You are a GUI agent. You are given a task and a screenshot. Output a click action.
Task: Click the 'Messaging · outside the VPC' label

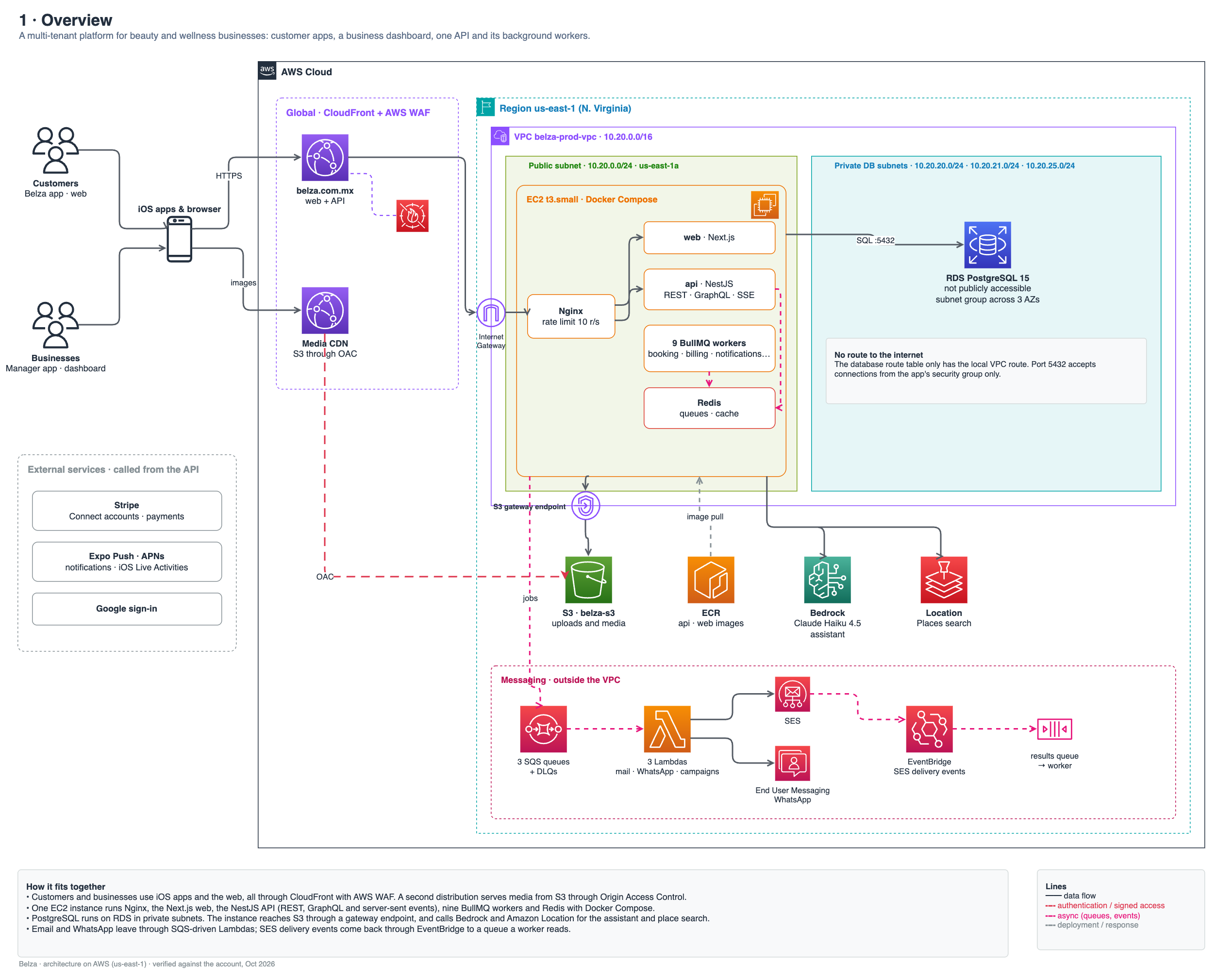561,680
